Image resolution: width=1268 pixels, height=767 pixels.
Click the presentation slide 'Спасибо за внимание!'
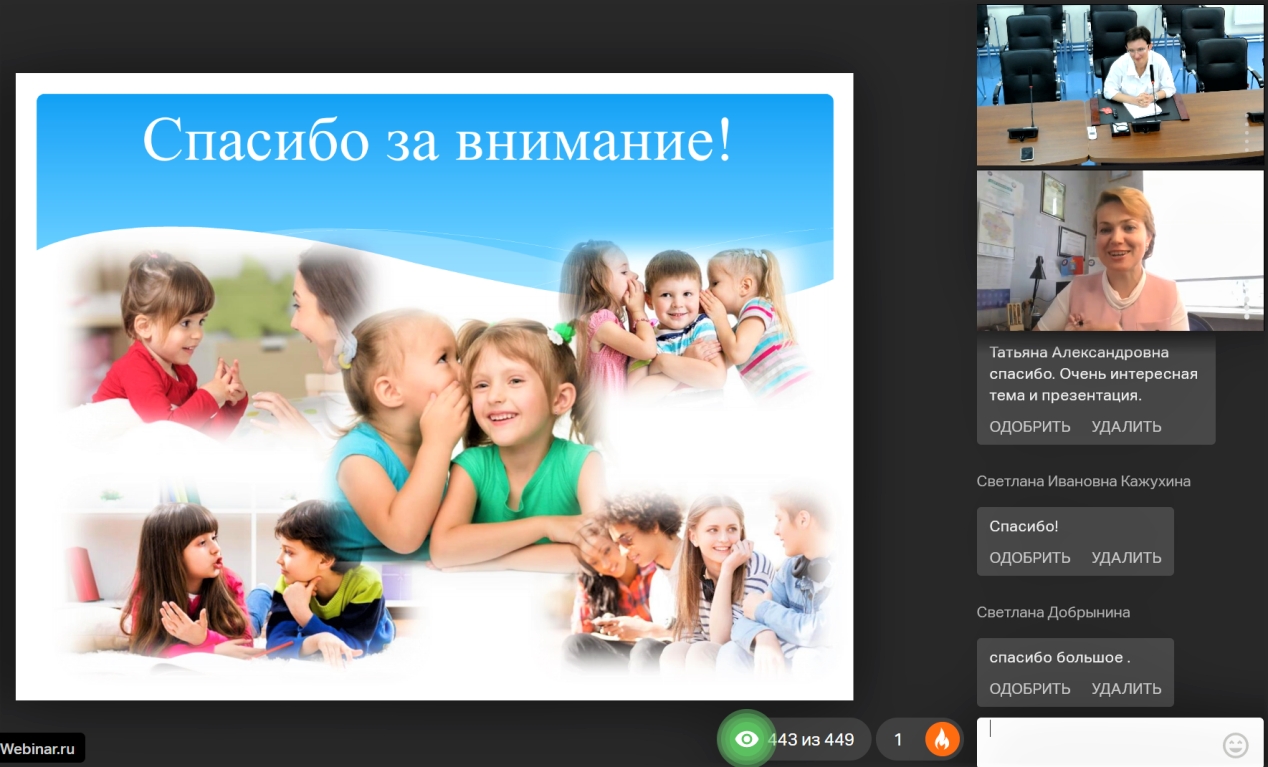tap(434, 386)
